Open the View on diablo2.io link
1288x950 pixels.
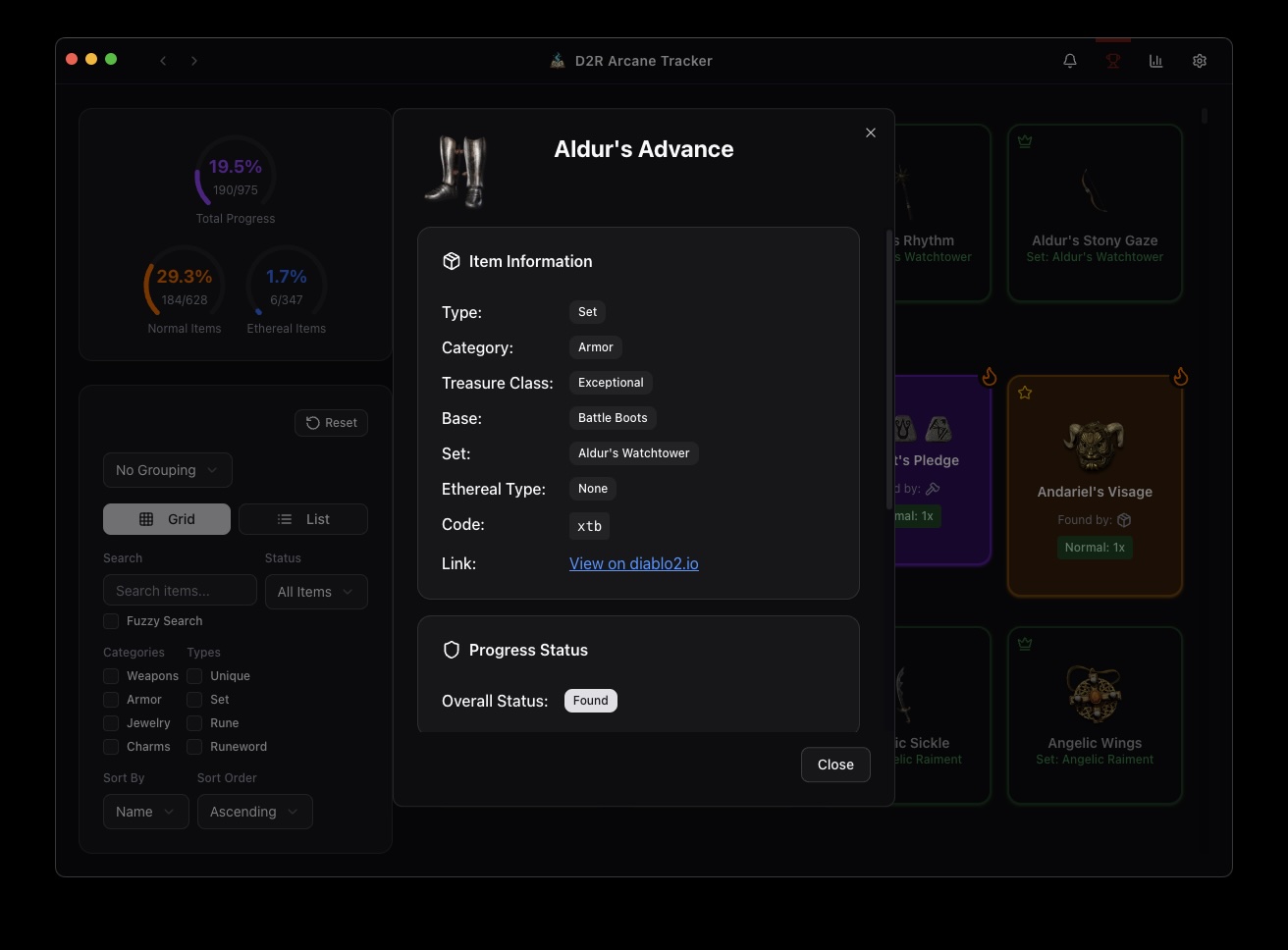[x=633, y=563]
